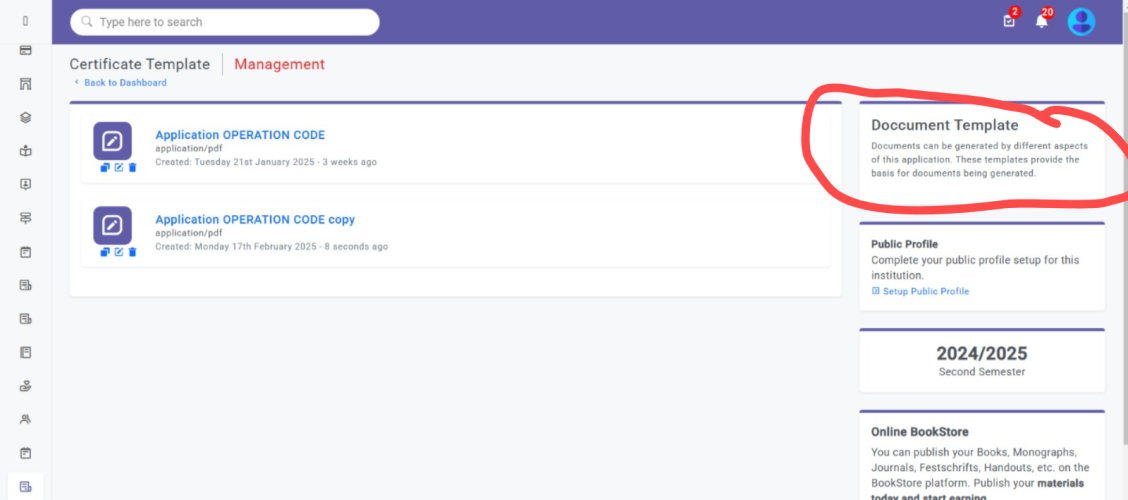This screenshot has width=1128, height=500.
Task: Delete the Application OPERATION CODE template
Action: click(132, 168)
